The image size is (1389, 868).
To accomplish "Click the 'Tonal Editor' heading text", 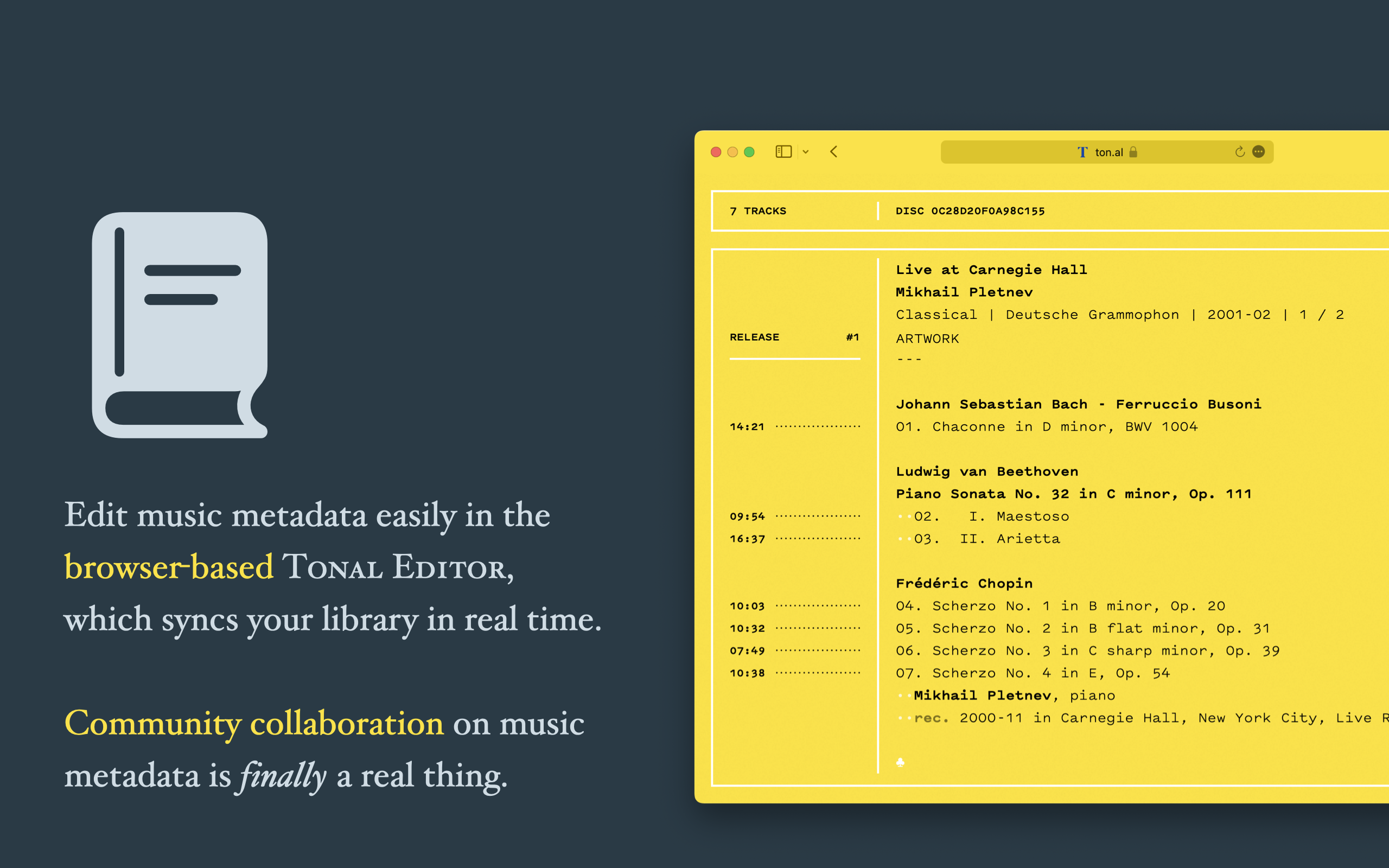I will click(397, 567).
